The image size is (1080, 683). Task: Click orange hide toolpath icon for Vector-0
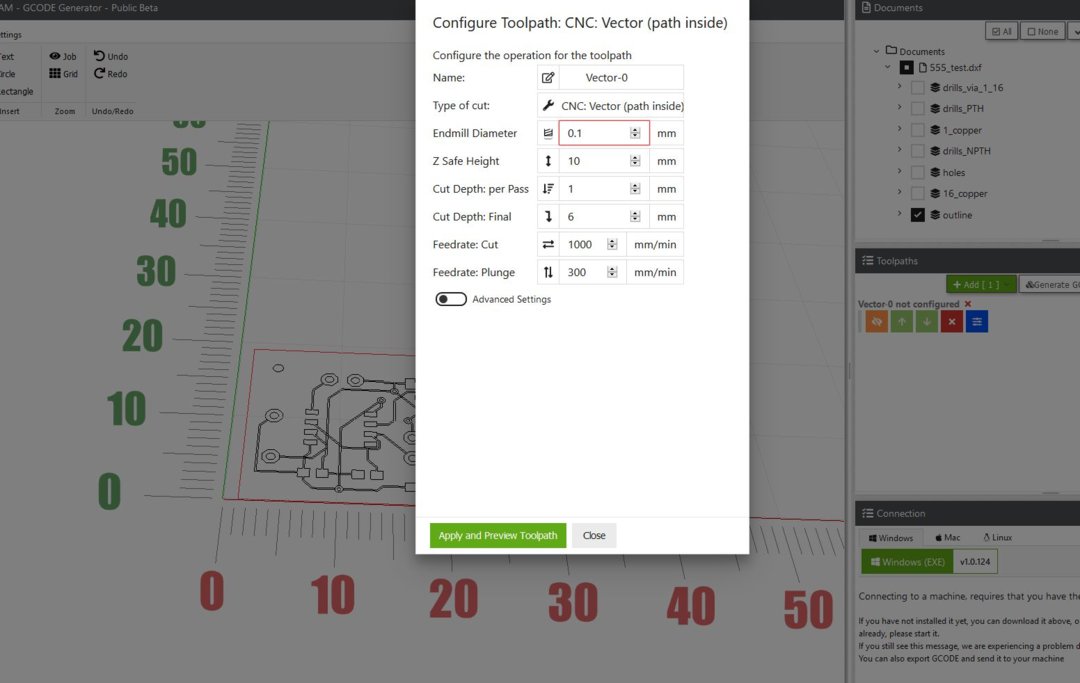(x=877, y=321)
